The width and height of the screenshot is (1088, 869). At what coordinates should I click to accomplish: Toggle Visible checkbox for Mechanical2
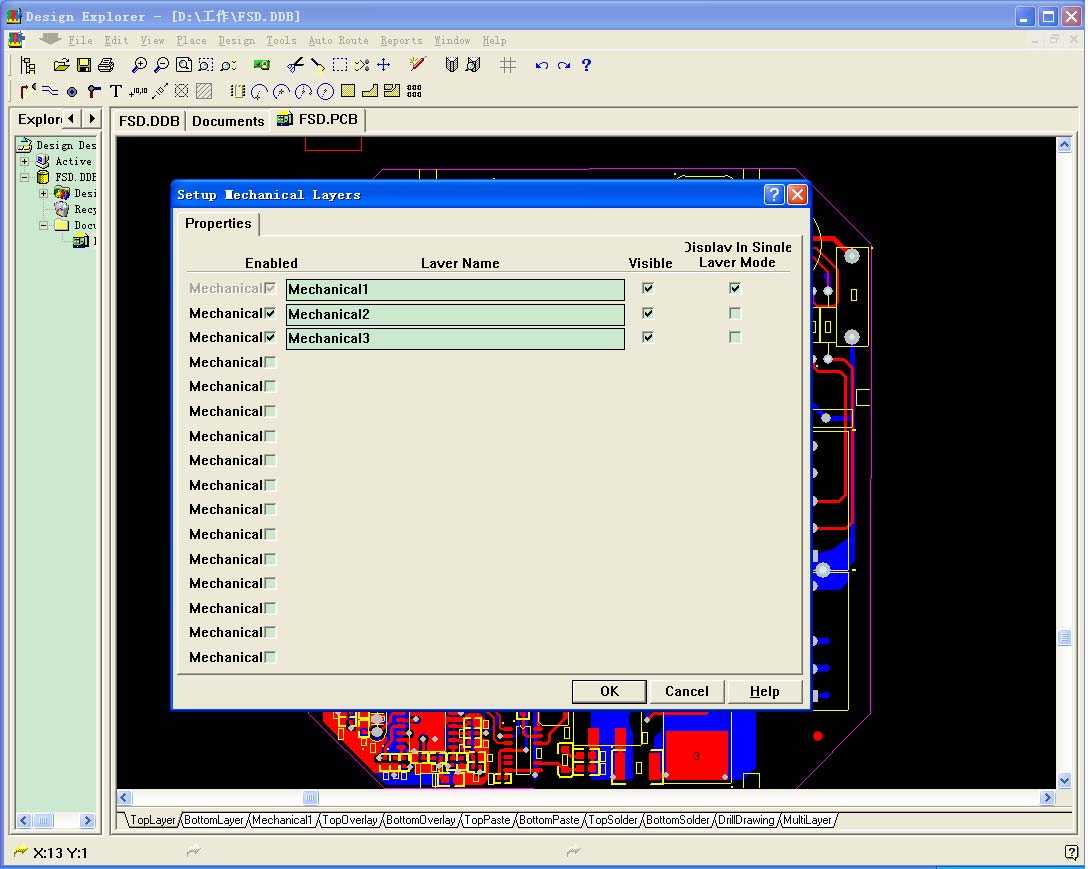pos(647,313)
